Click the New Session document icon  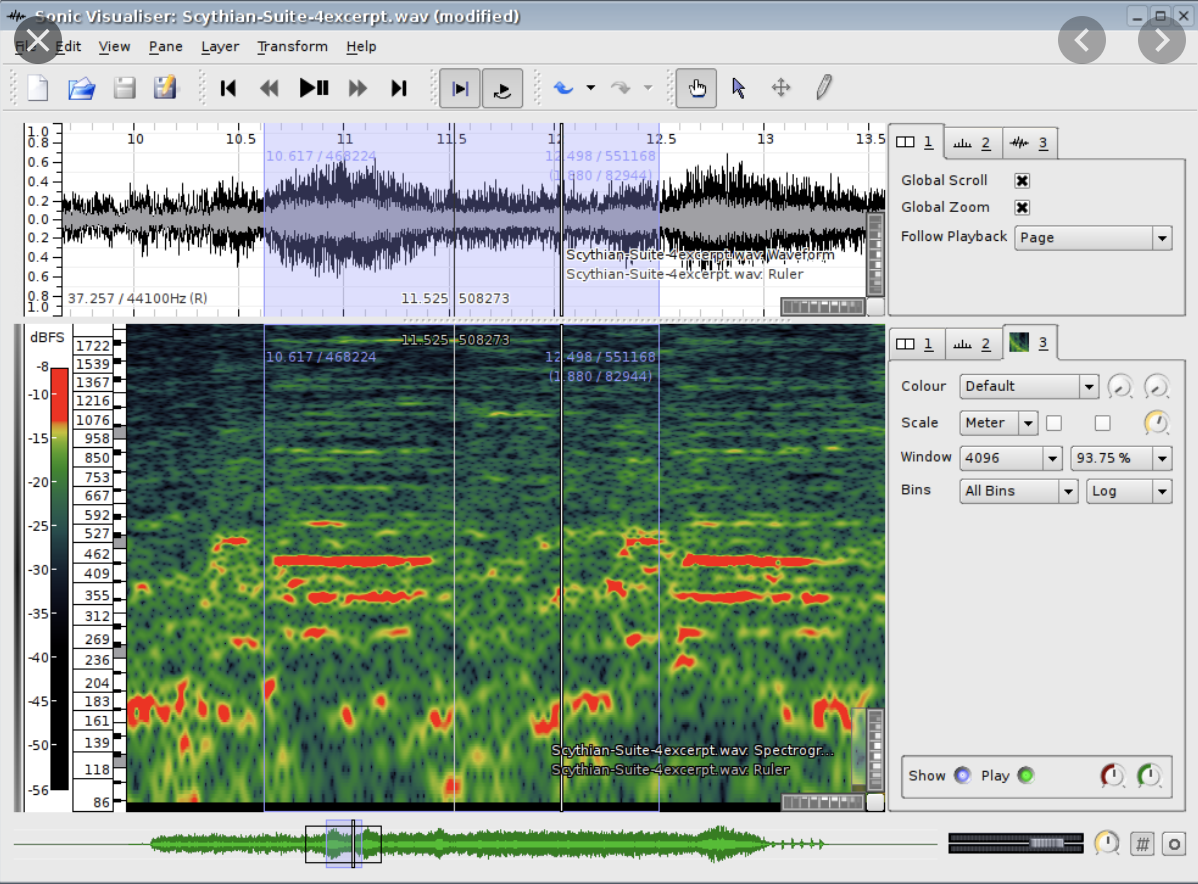click(38, 88)
